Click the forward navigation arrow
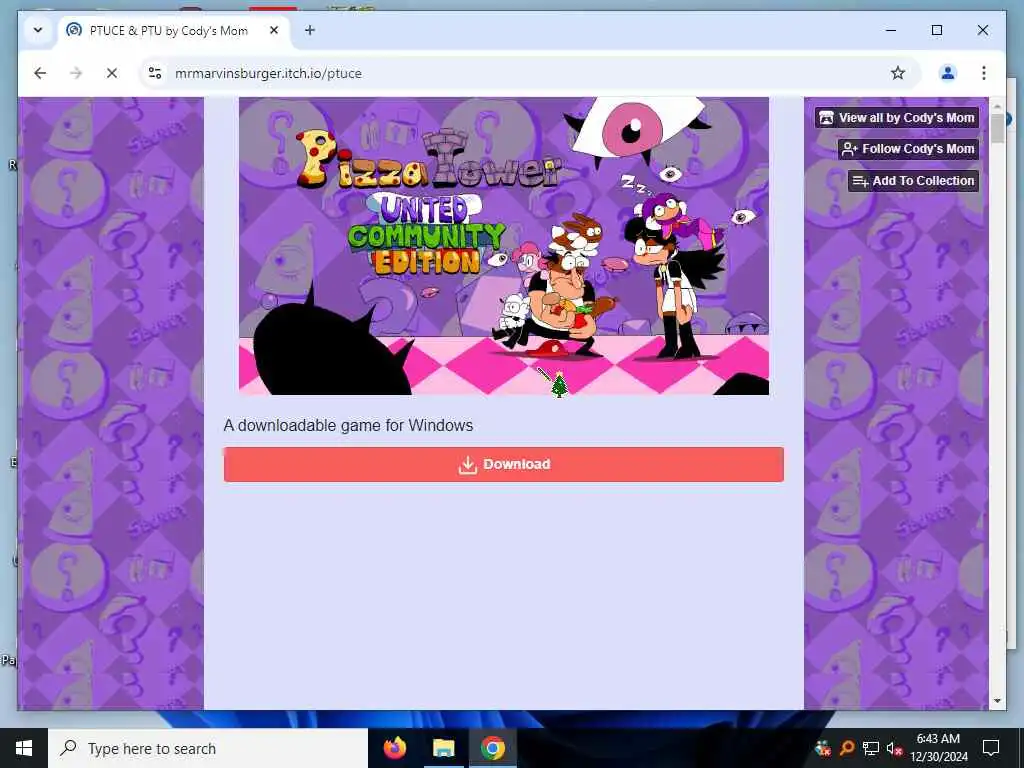The height and width of the screenshot is (768, 1024). (76, 73)
